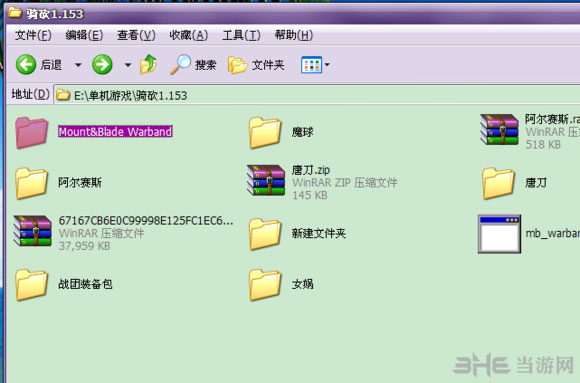Image resolution: width=580 pixels, height=383 pixels.
Task: Click the title bar folder icon
Action: 15,13
